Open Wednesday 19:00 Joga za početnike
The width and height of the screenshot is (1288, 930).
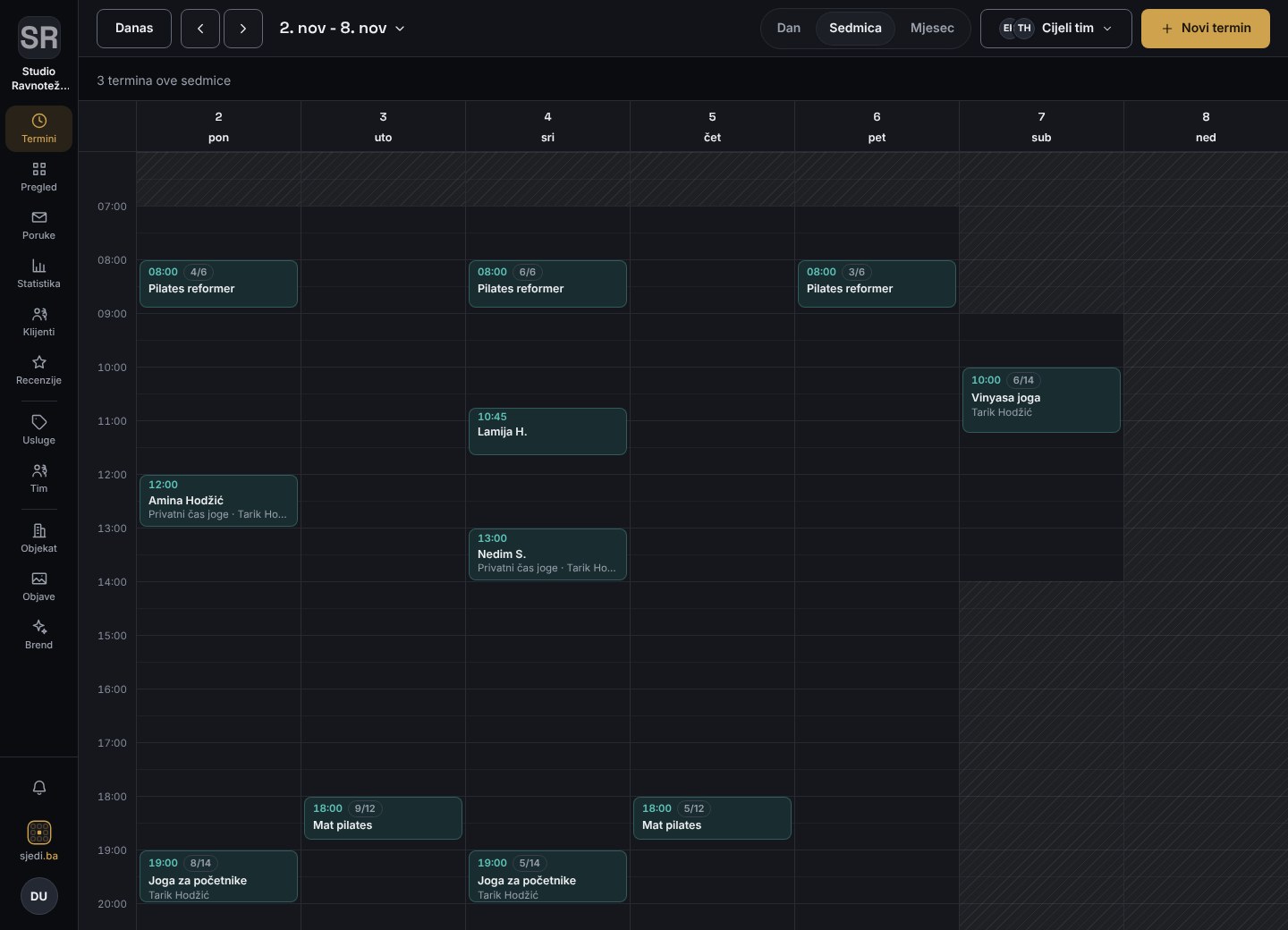pos(547,876)
